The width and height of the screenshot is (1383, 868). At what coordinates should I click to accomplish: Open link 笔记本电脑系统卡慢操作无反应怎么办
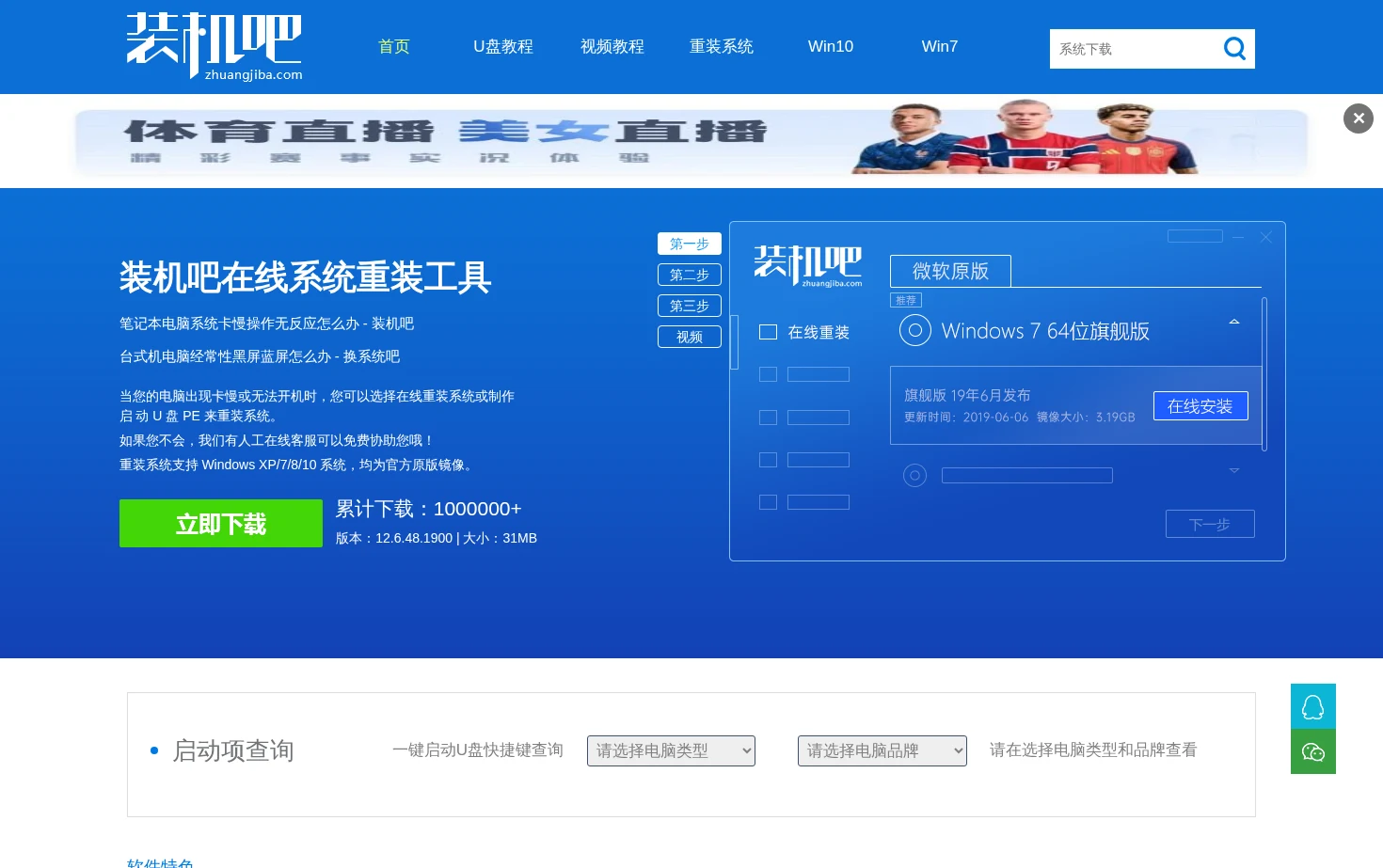266,323
